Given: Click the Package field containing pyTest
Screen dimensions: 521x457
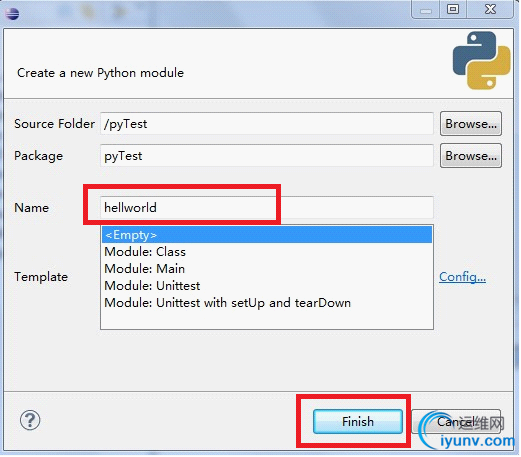Looking at the screenshot, I should click(x=267, y=156).
